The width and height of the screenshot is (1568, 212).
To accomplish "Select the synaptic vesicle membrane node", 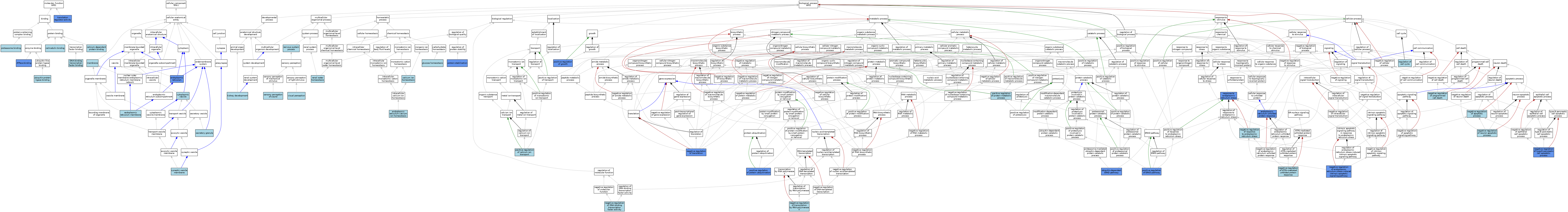I will pos(180,172).
